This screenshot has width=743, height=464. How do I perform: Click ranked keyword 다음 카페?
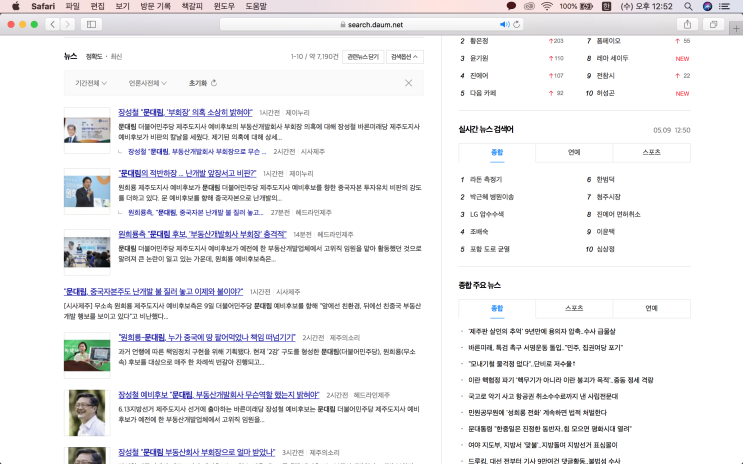(x=483, y=93)
